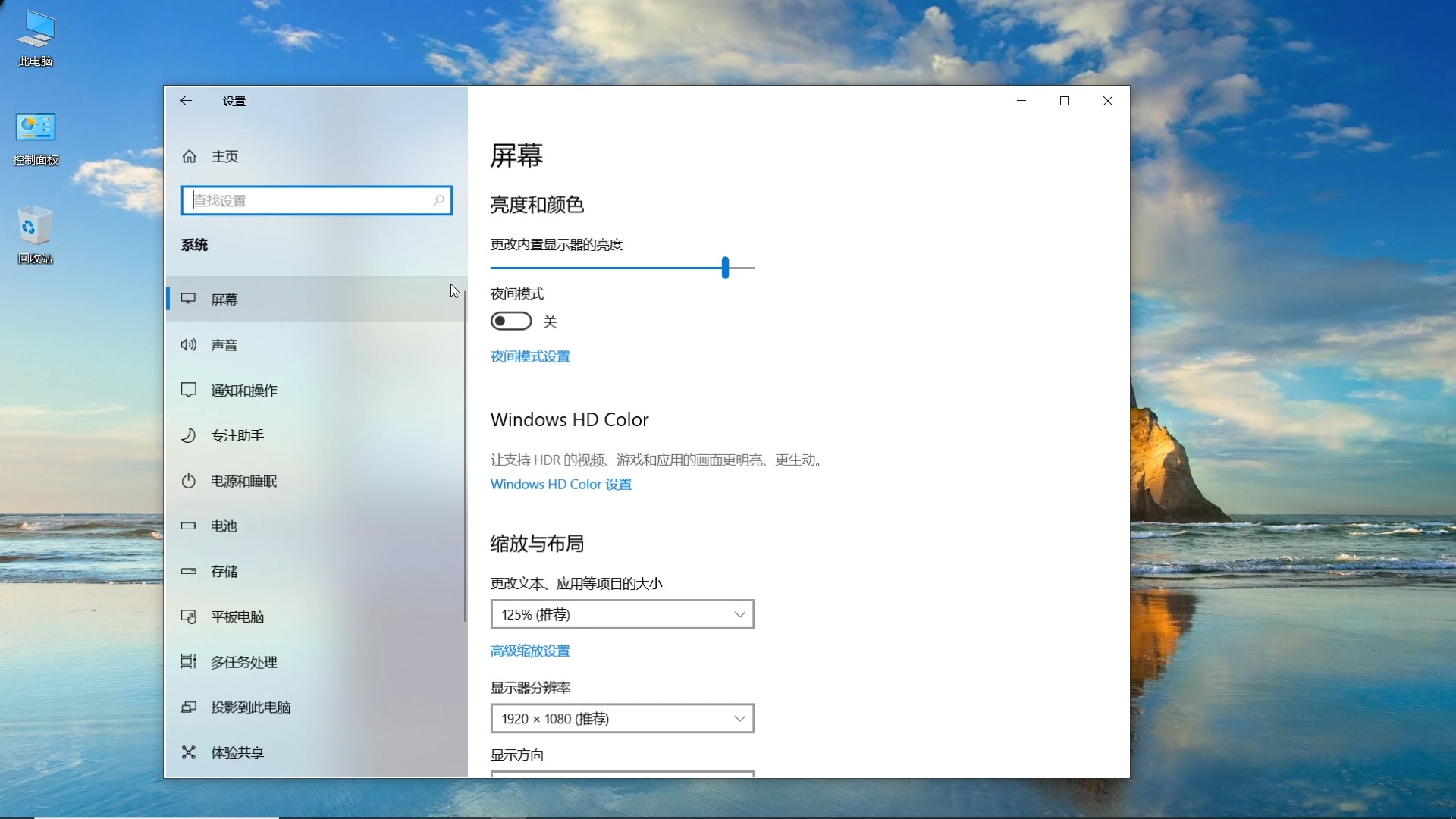Image resolution: width=1456 pixels, height=819 pixels.
Task: Open the 1920 × 1080 resolution dropdown
Action: (622, 718)
